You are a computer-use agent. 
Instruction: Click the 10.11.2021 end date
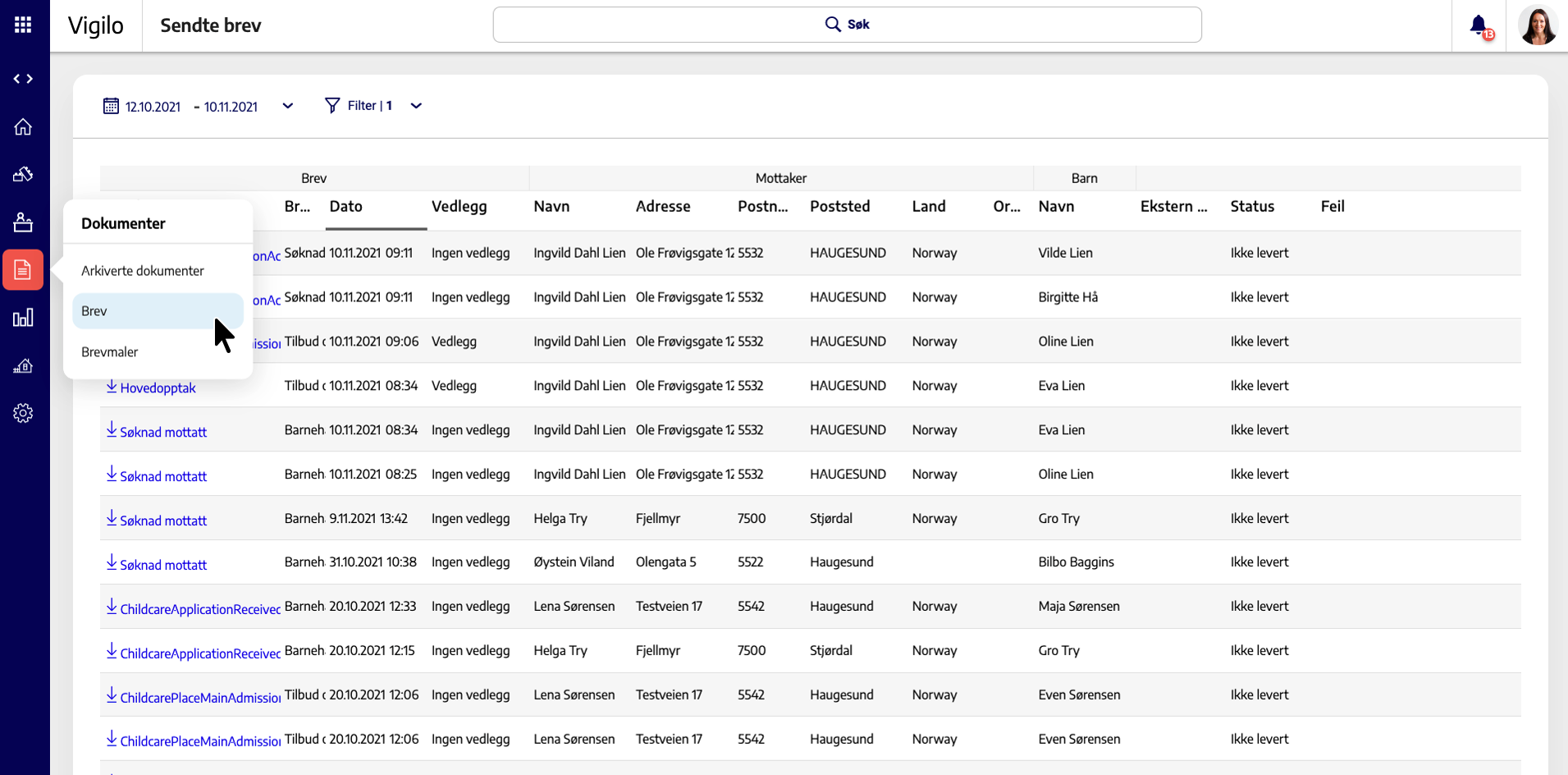coord(231,107)
